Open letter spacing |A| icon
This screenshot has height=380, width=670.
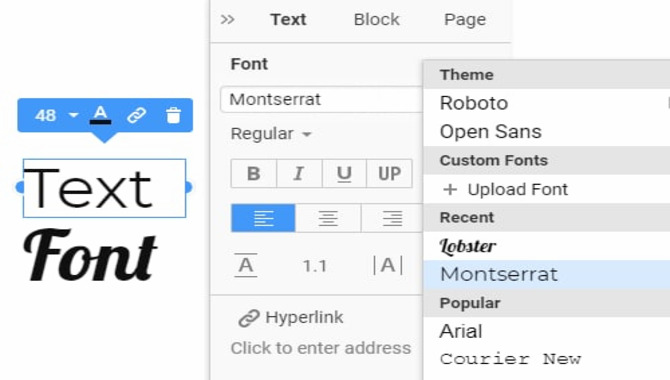[388, 265]
